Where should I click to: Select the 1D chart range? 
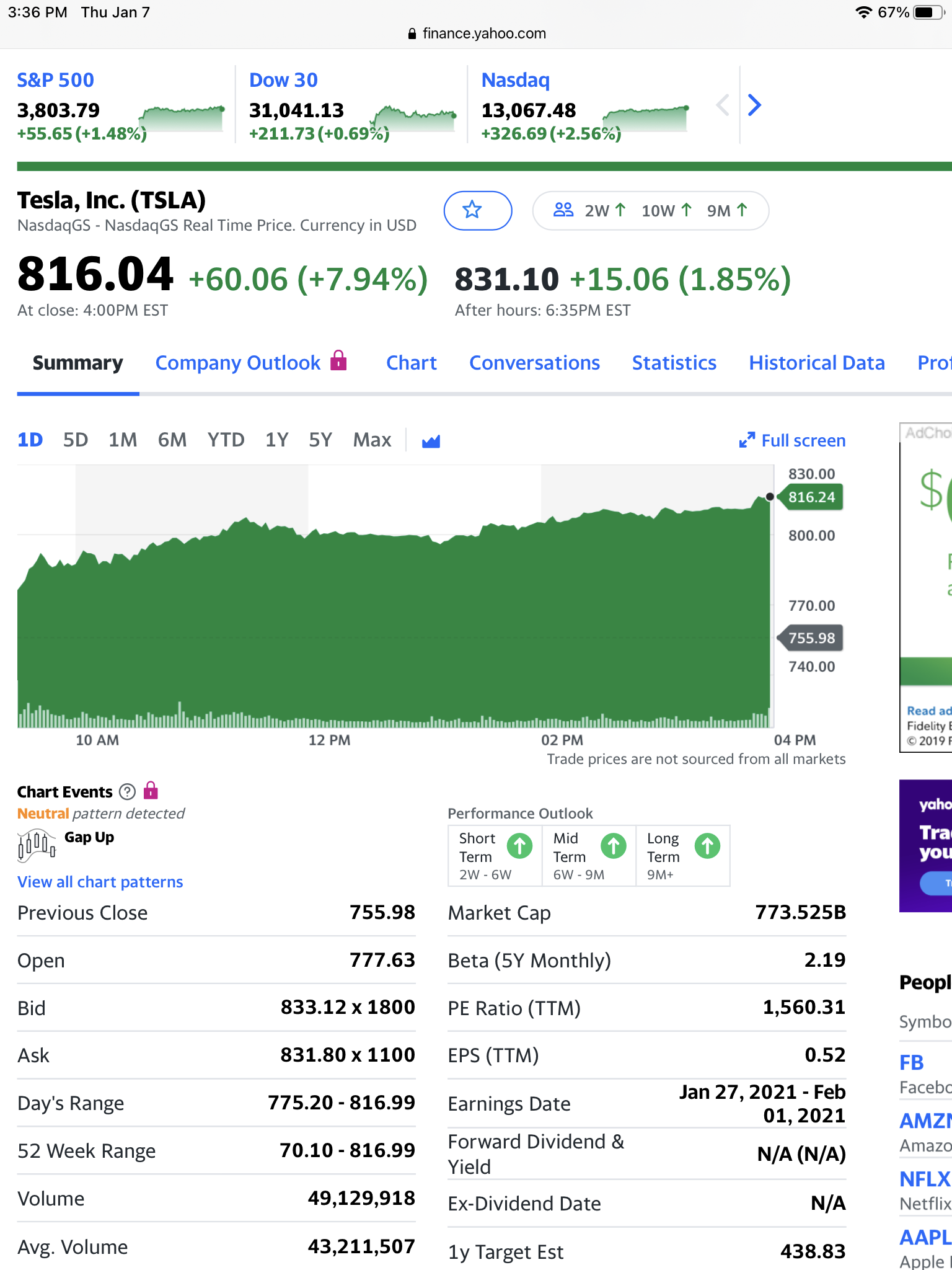[x=30, y=440]
